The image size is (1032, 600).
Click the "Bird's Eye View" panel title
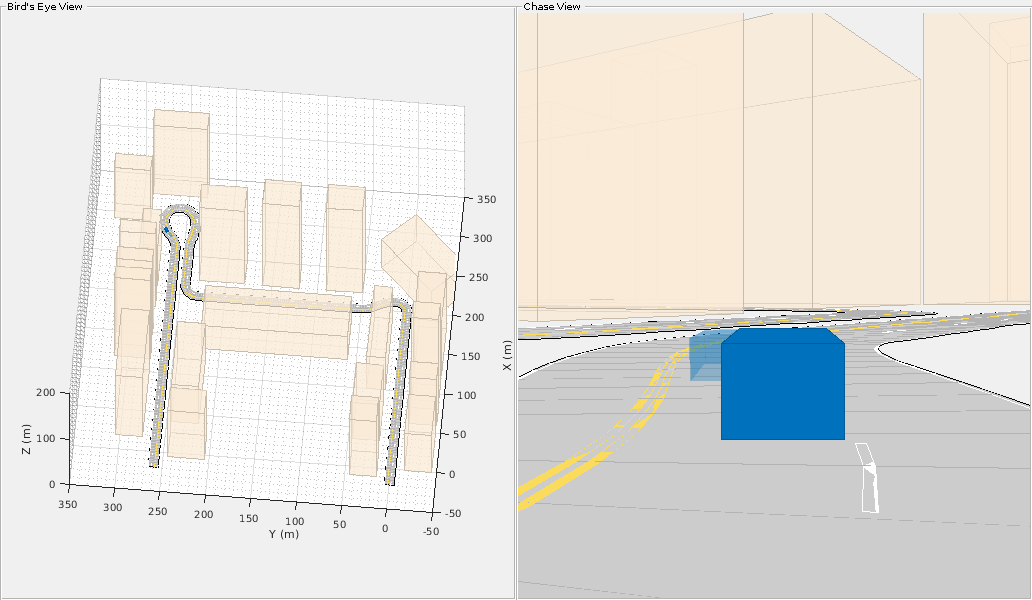click(x=45, y=7)
